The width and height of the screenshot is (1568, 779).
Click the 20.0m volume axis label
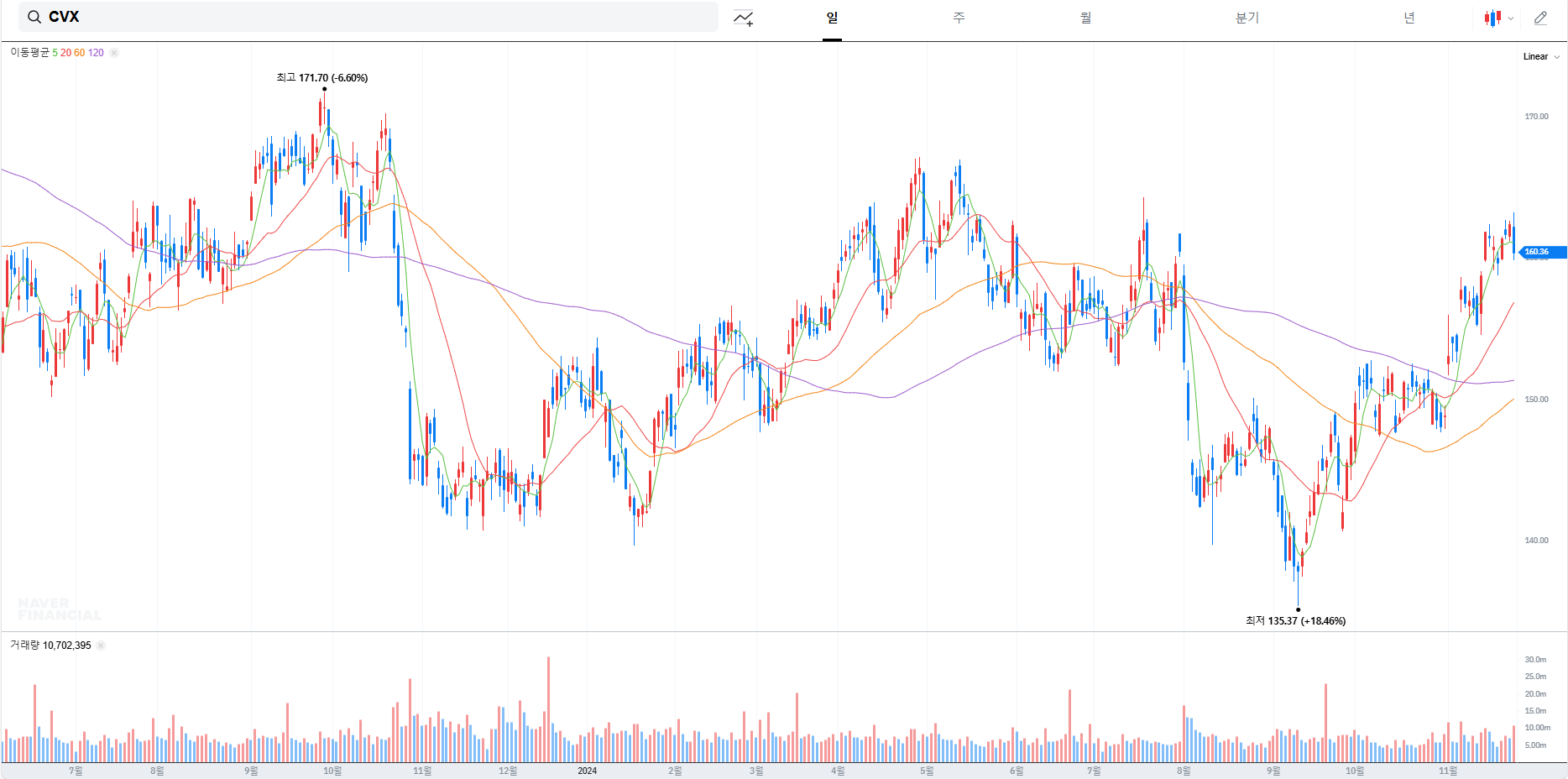pos(1535,694)
